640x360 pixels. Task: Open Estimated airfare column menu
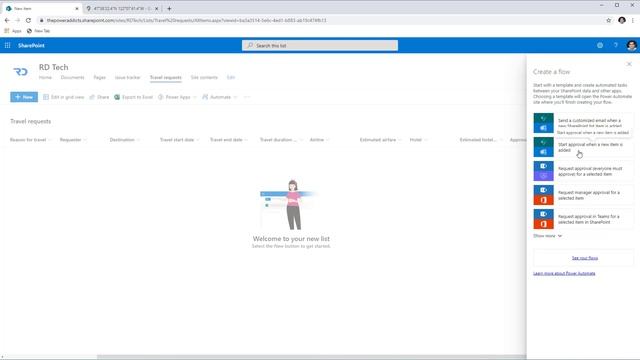(x=380, y=140)
